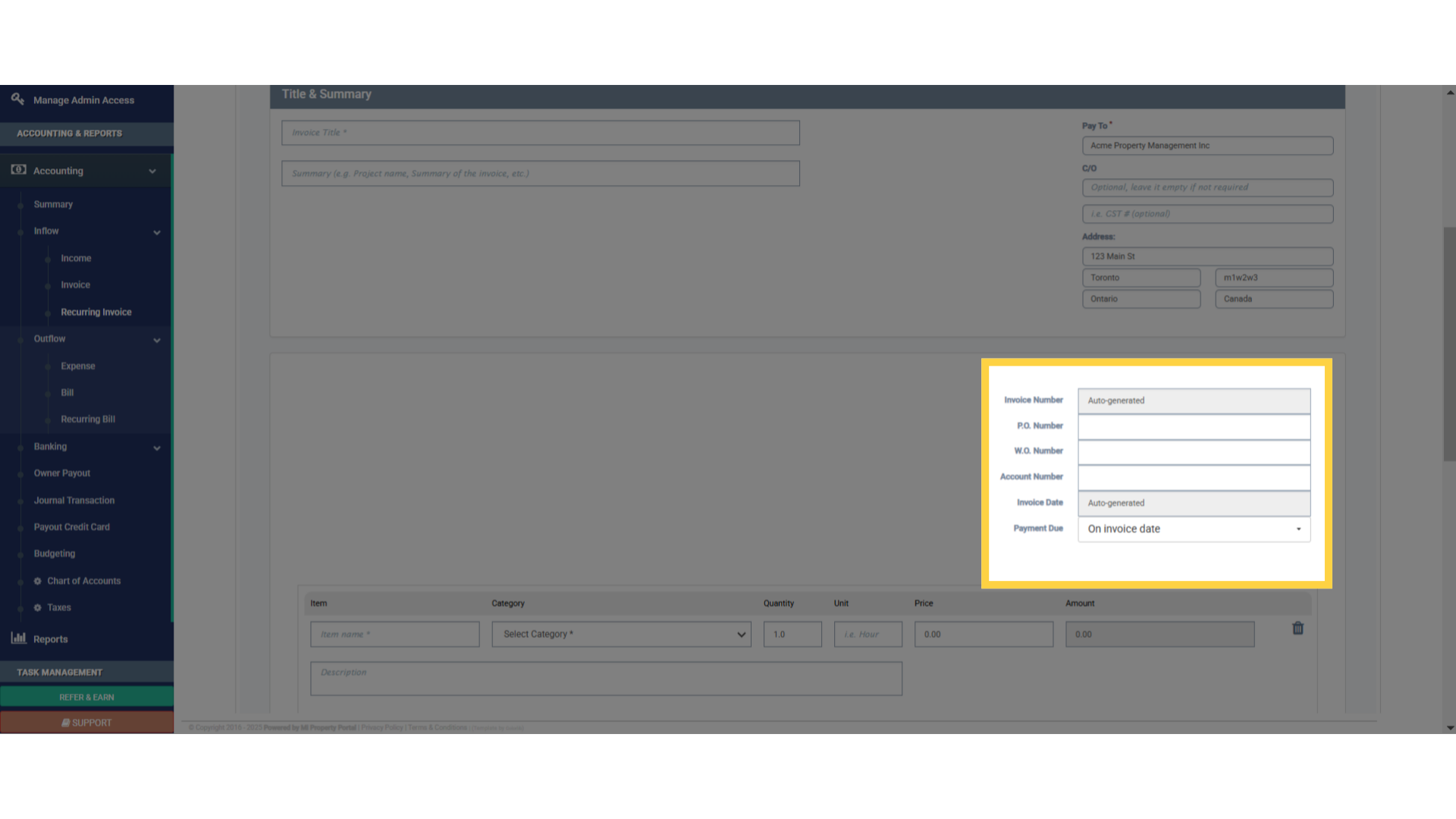Click the Reports bar chart icon
This screenshot has height=819, width=1456.
coord(19,639)
